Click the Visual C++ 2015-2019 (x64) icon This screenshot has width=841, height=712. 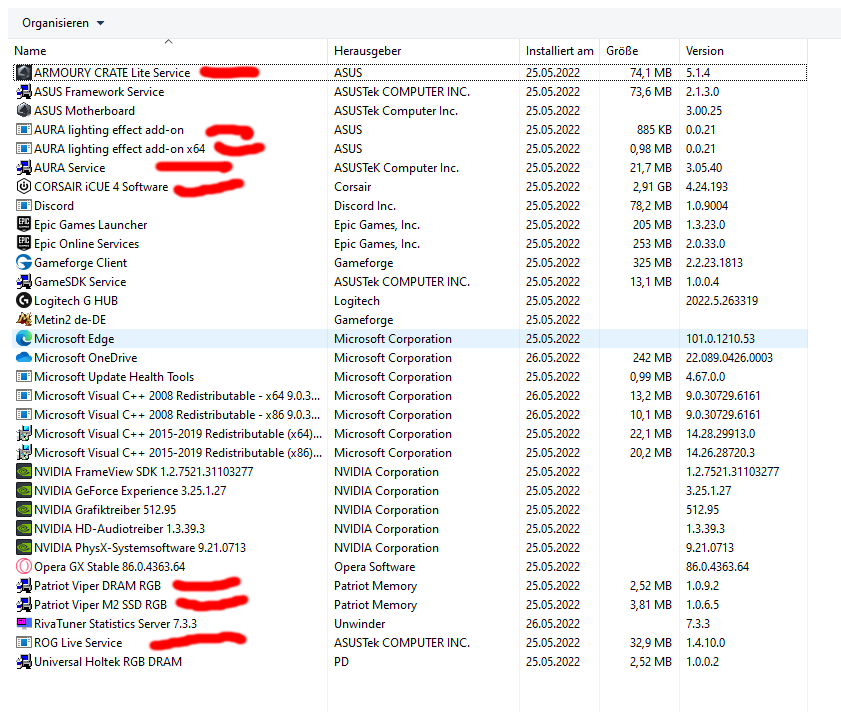[24, 434]
